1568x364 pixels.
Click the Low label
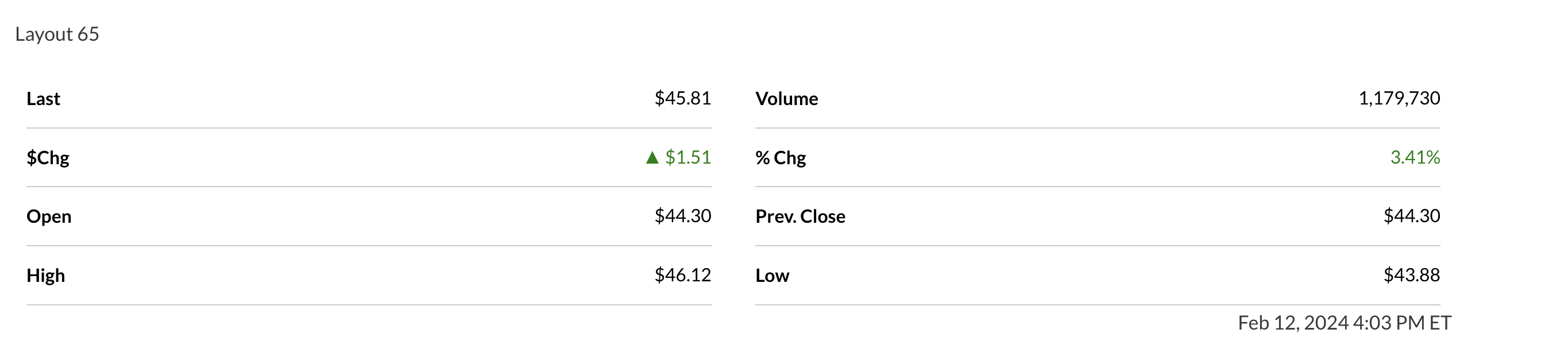tap(772, 275)
